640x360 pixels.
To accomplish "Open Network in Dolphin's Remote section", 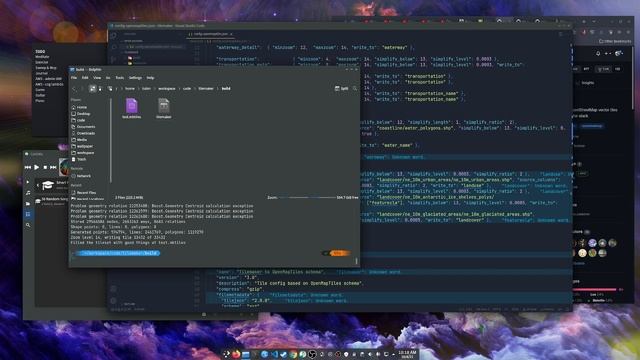I will pyautogui.click(x=81, y=176).
